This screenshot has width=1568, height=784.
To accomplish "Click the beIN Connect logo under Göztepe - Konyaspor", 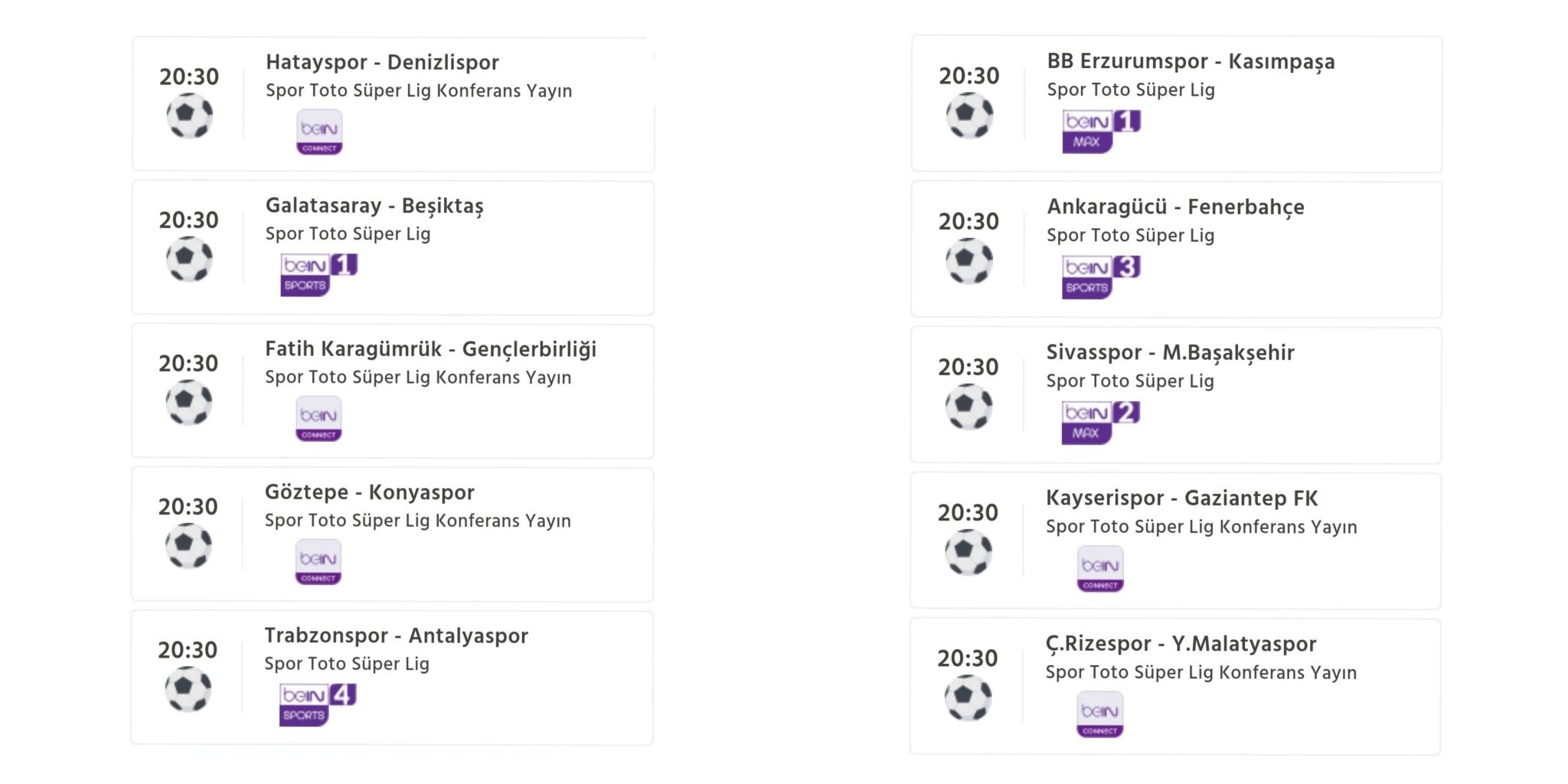I will [x=318, y=562].
